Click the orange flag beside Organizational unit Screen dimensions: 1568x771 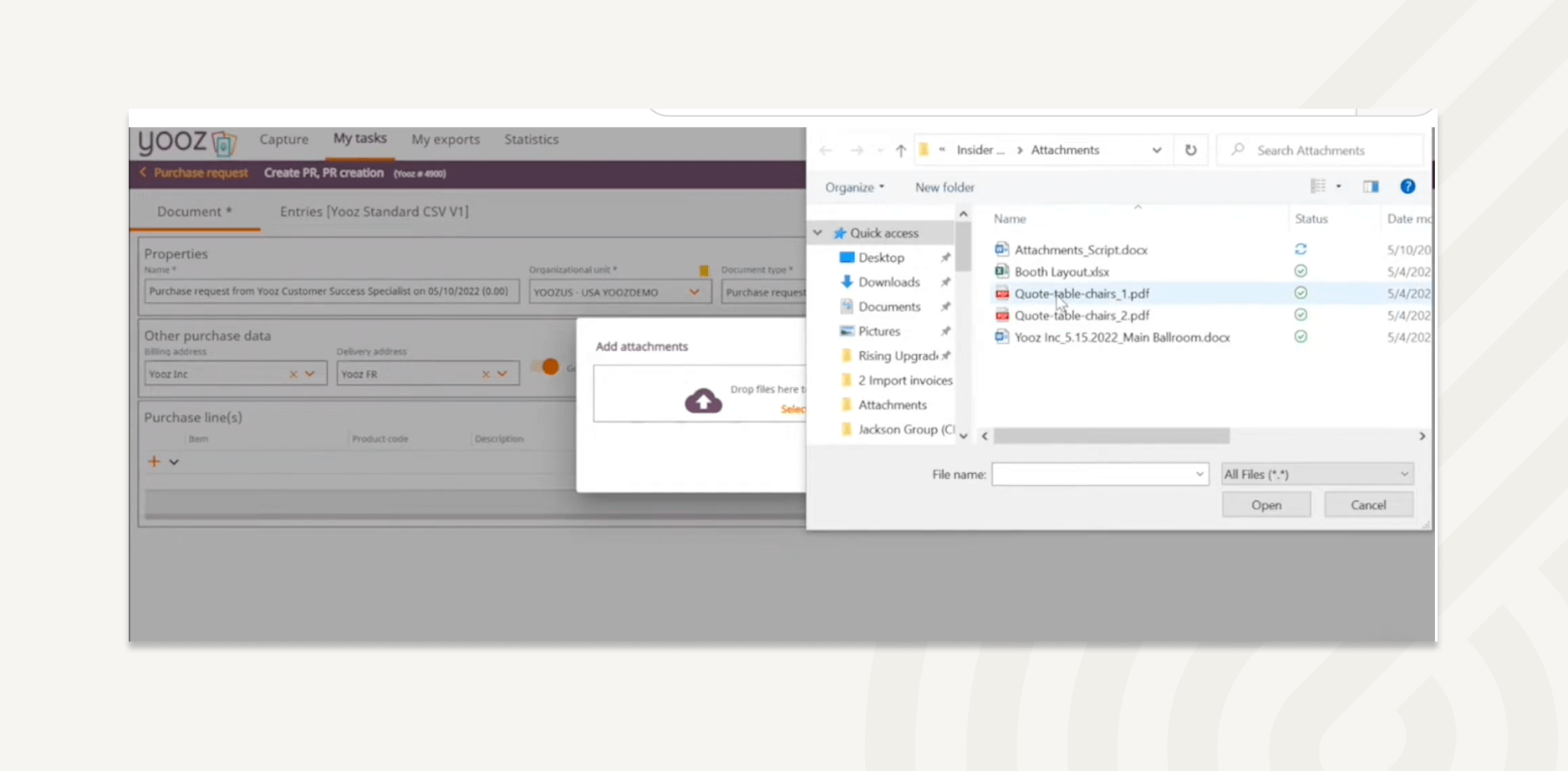click(x=704, y=270)
